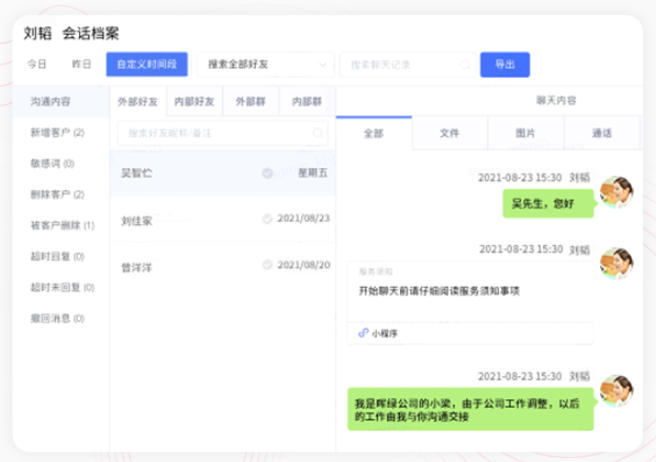This screenshot has width=656, height=462.
Task: Click the chat record search magnifier icon
Action: pyautogui.click(x=465, y=64)
